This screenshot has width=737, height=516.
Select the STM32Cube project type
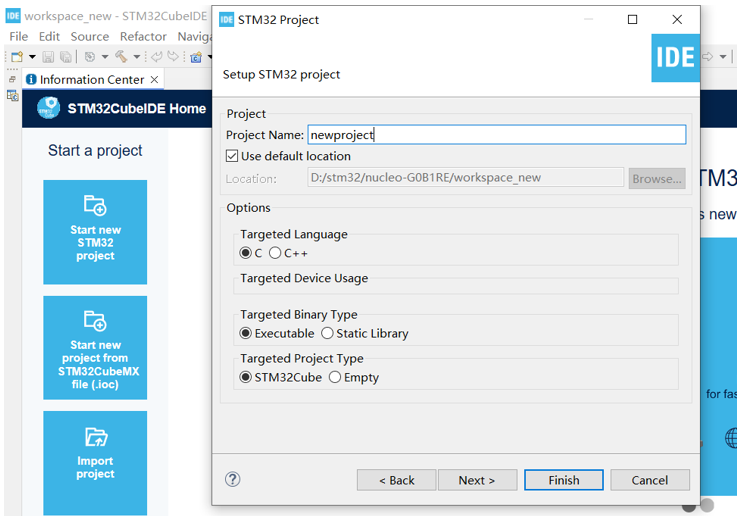(x=245, y=377)
